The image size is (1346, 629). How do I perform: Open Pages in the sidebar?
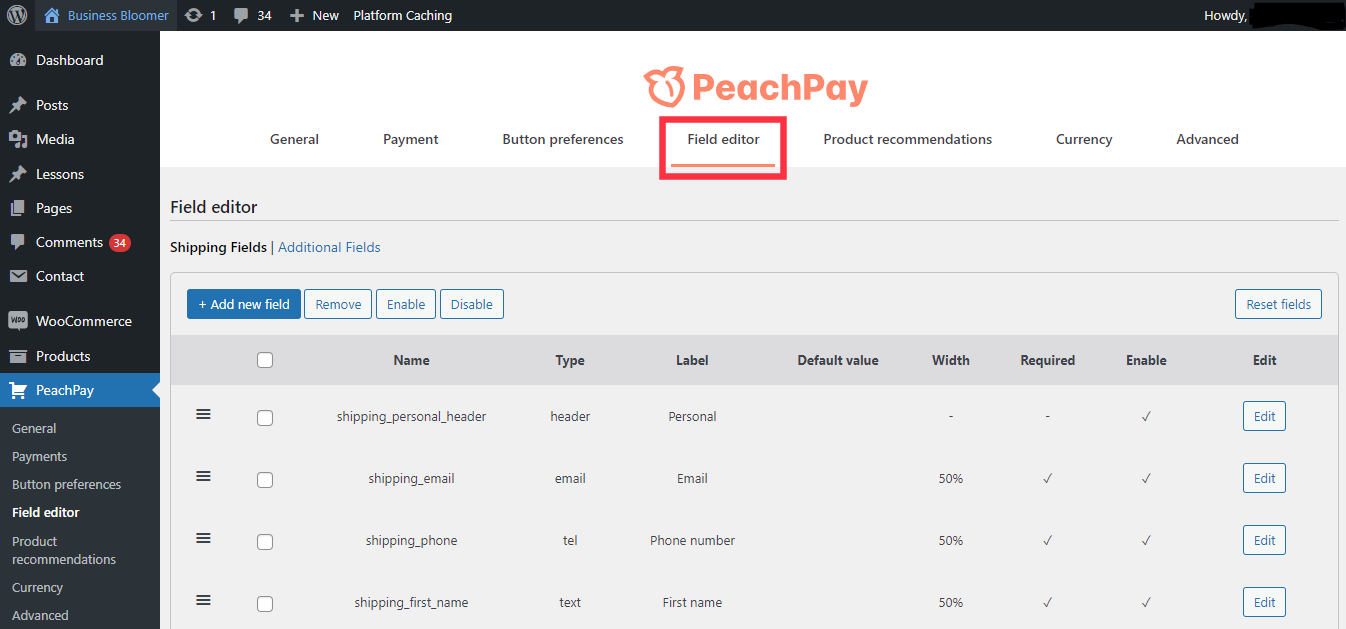pos(54,208)
